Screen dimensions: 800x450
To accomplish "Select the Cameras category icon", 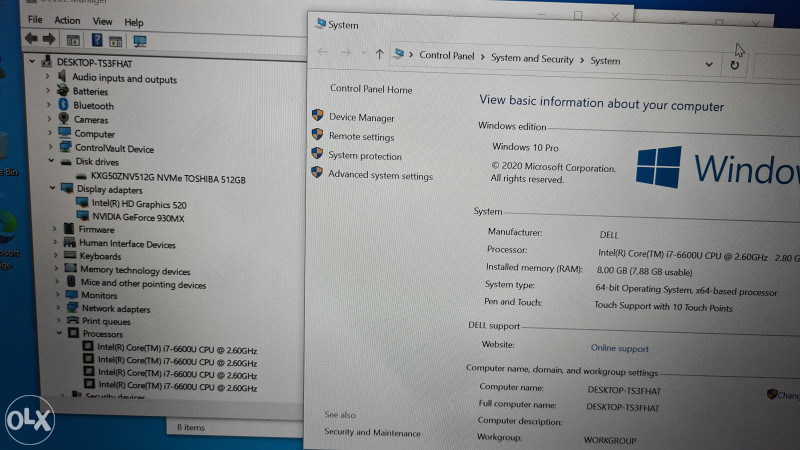I will (x=64, y=119).
